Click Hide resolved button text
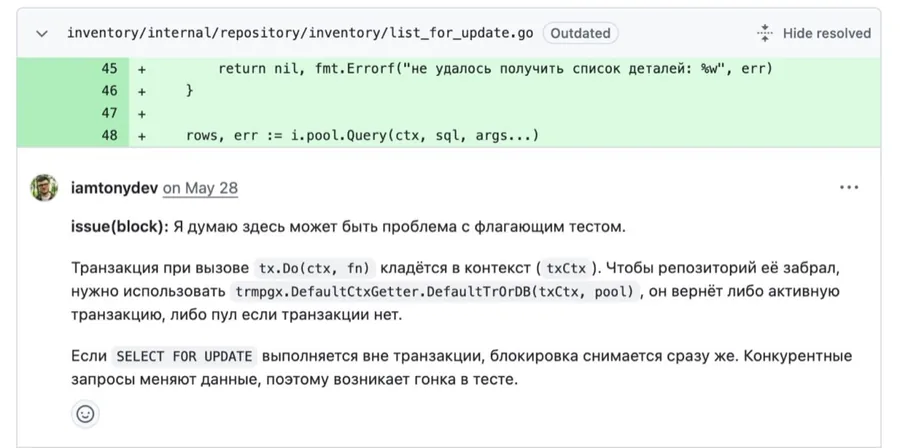 tap(827, 33)
